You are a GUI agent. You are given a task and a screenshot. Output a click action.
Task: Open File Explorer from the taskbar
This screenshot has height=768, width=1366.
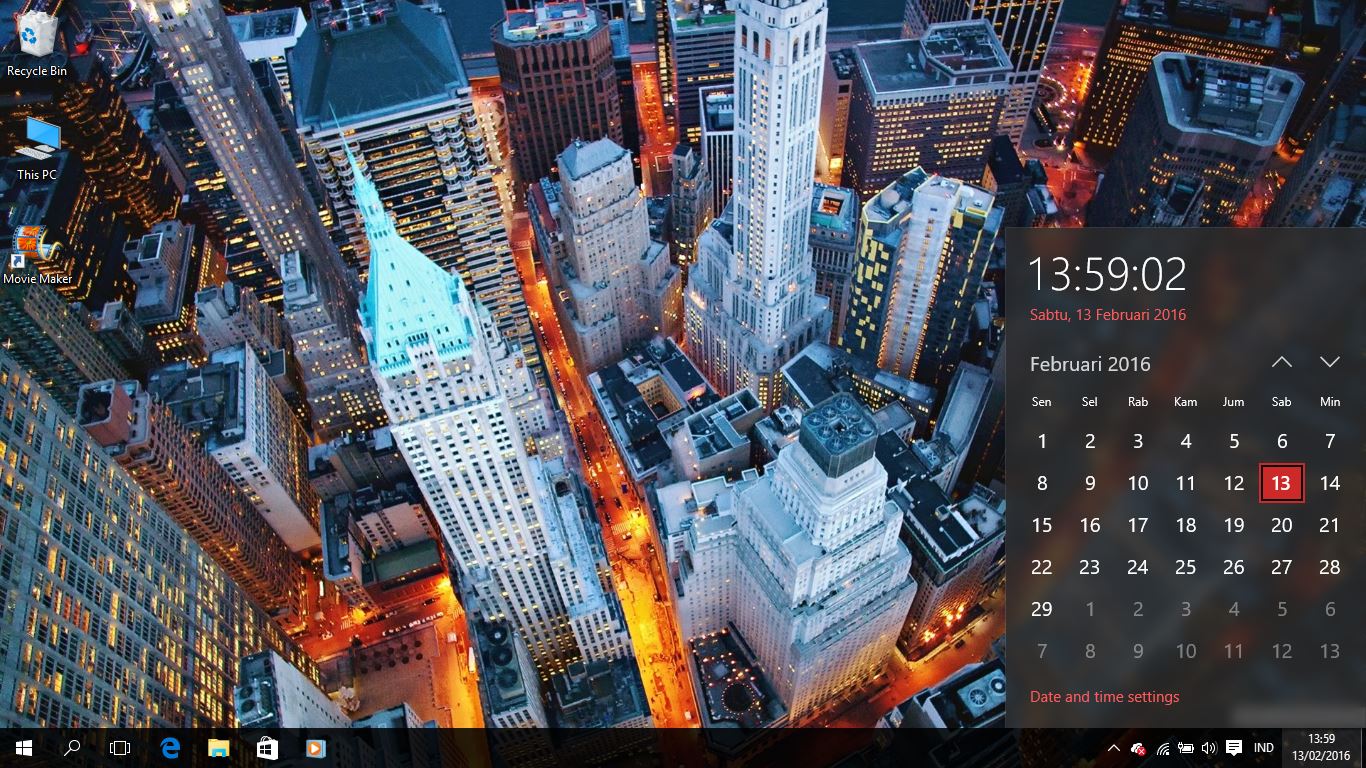coord(218,748)
